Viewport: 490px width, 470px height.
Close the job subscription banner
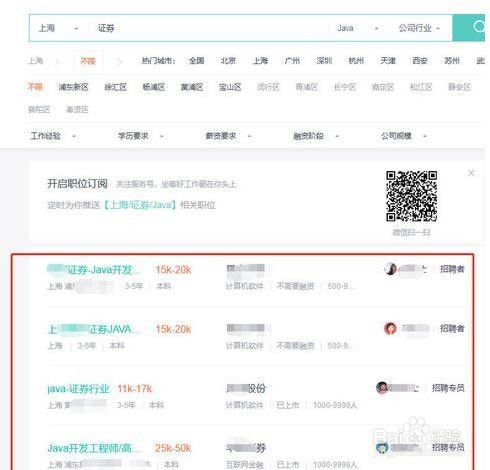471,173
